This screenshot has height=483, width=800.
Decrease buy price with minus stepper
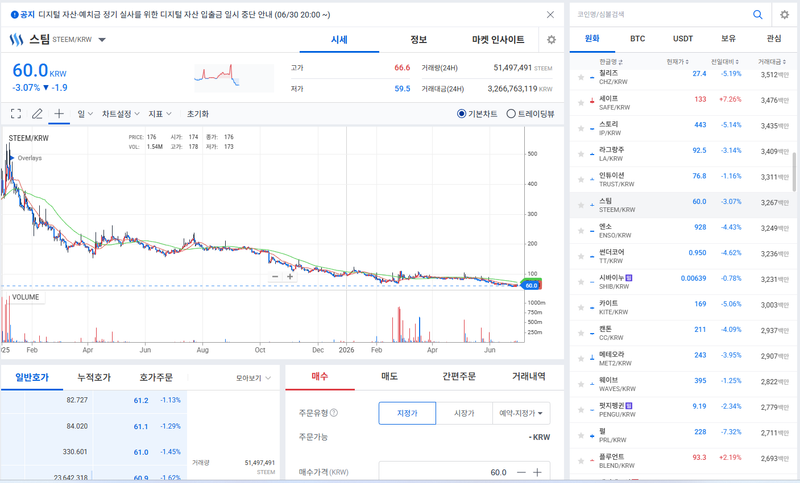tap(521, 472)
